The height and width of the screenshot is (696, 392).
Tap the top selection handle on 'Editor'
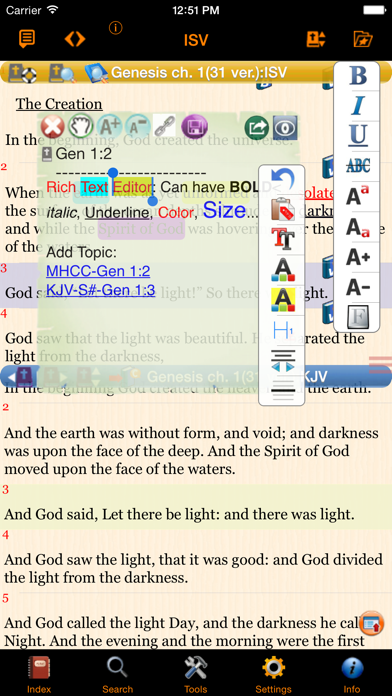click(x=113, y=173)
